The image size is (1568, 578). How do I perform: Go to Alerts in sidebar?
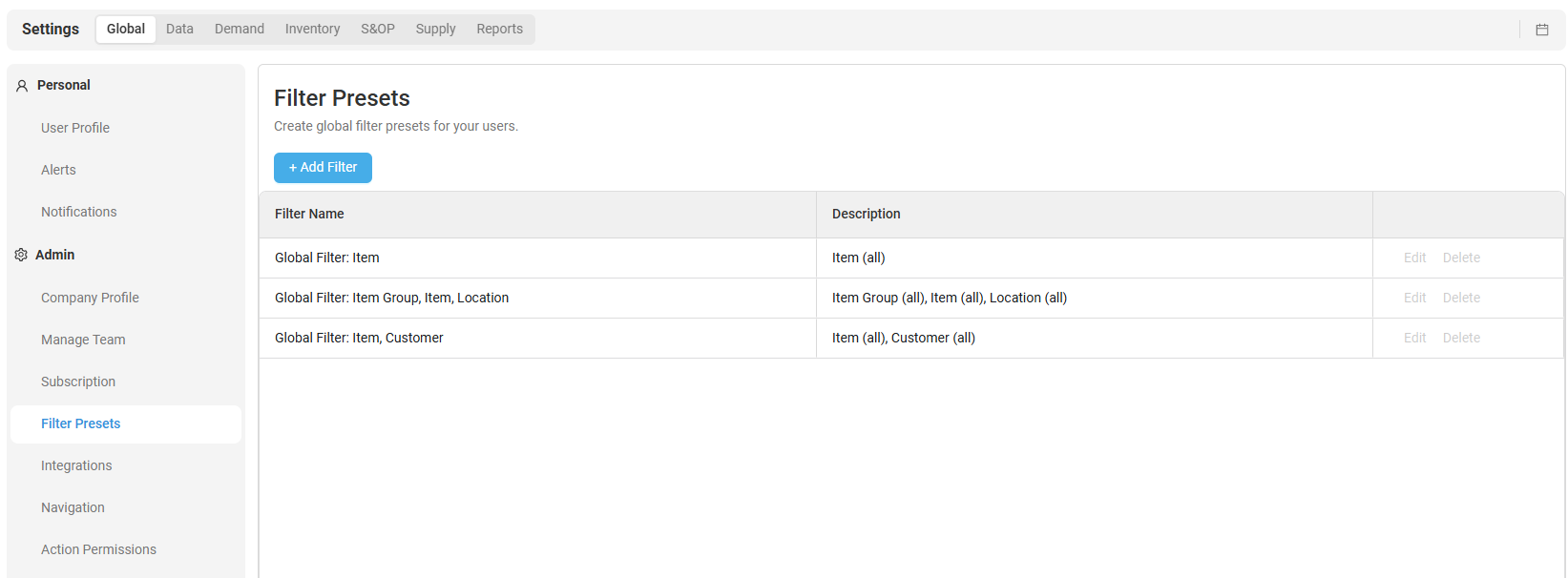pos(58,170)
